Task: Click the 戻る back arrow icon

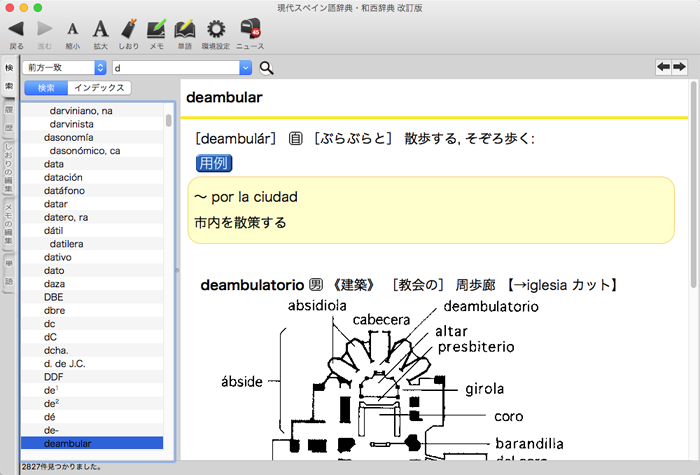Action: [x=16, y=30]
